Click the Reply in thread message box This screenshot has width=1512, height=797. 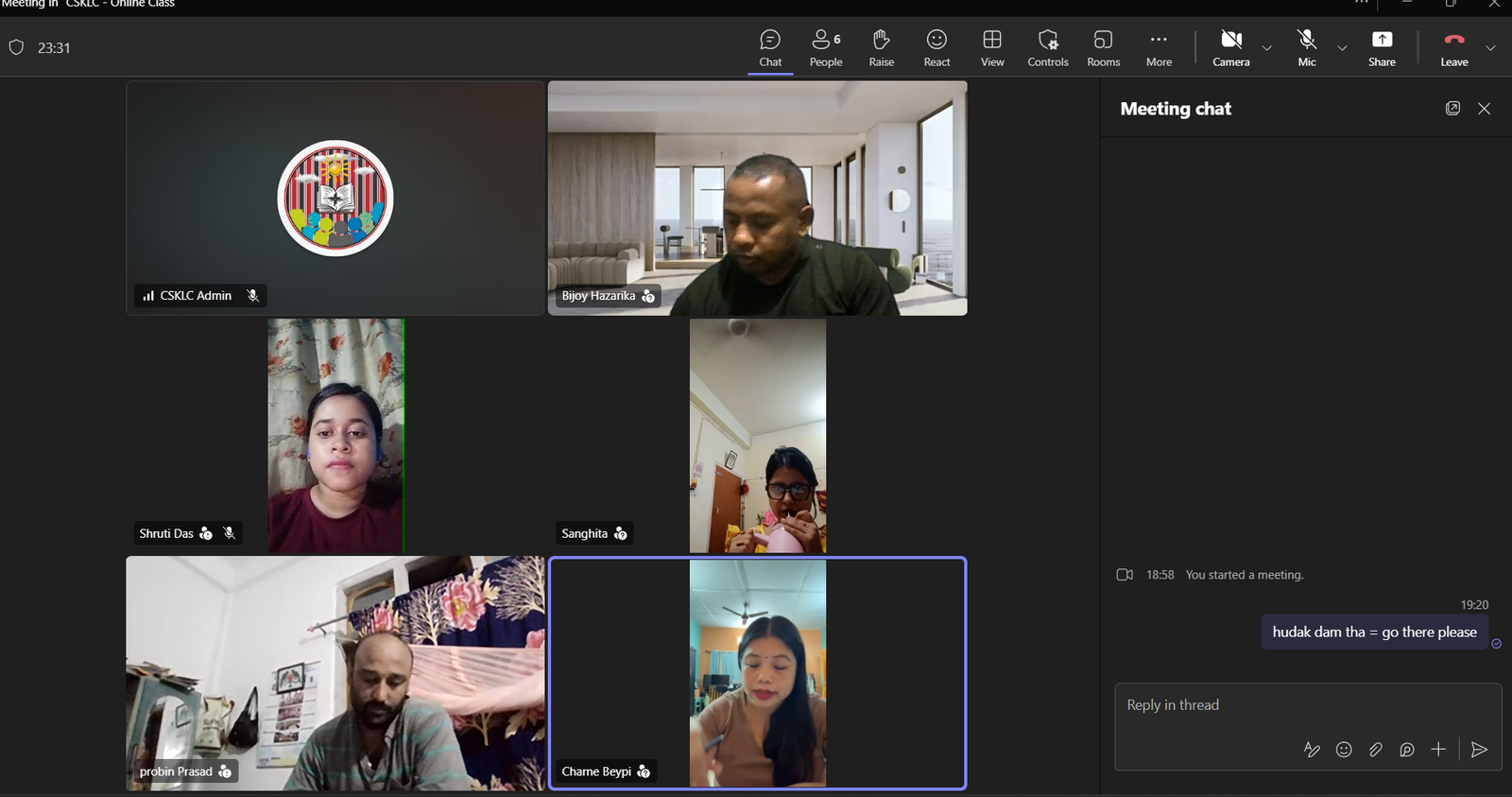pyautogui.click(x=1308, y=705)
